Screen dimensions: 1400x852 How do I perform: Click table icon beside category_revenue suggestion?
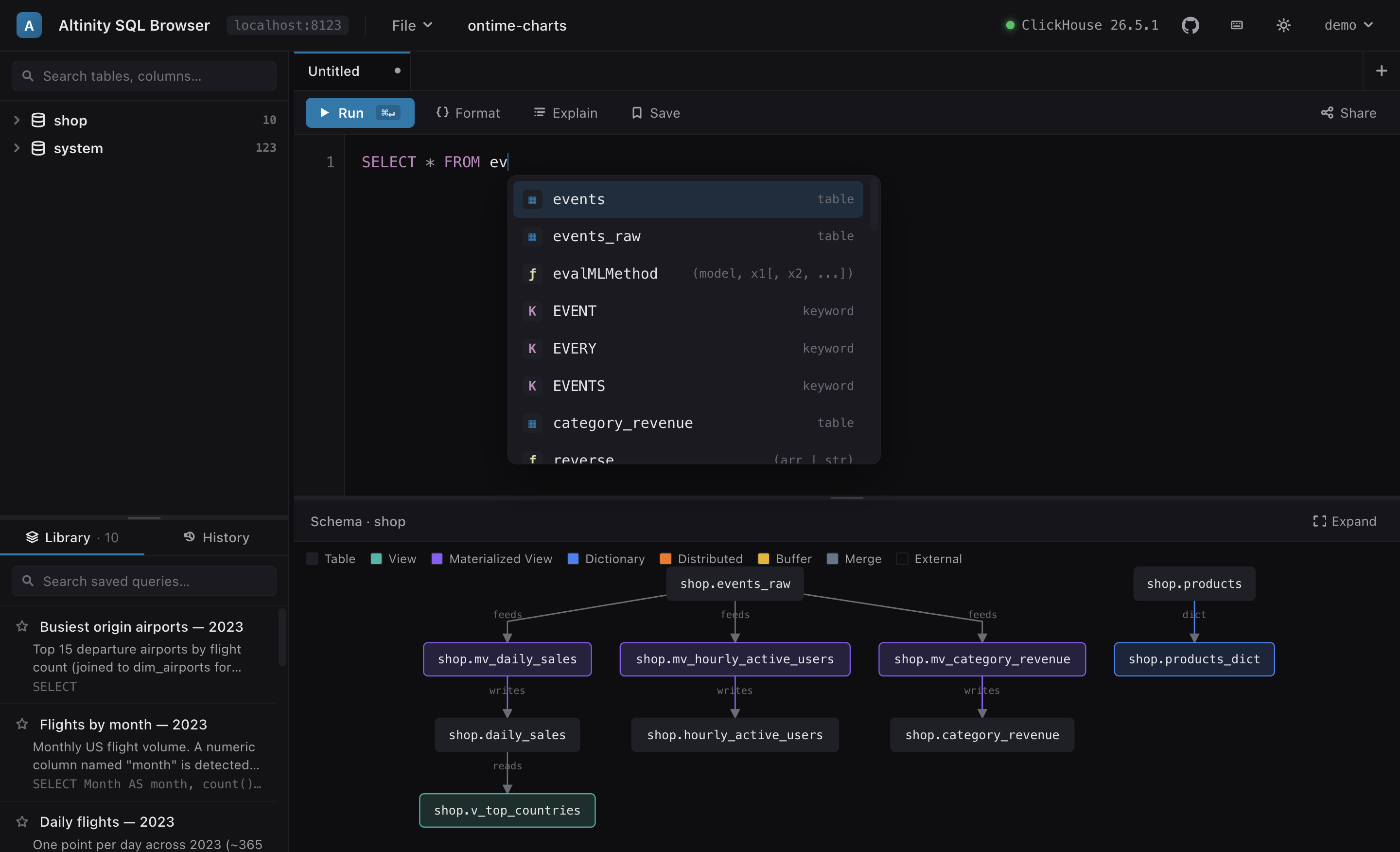tap(532, 423)
